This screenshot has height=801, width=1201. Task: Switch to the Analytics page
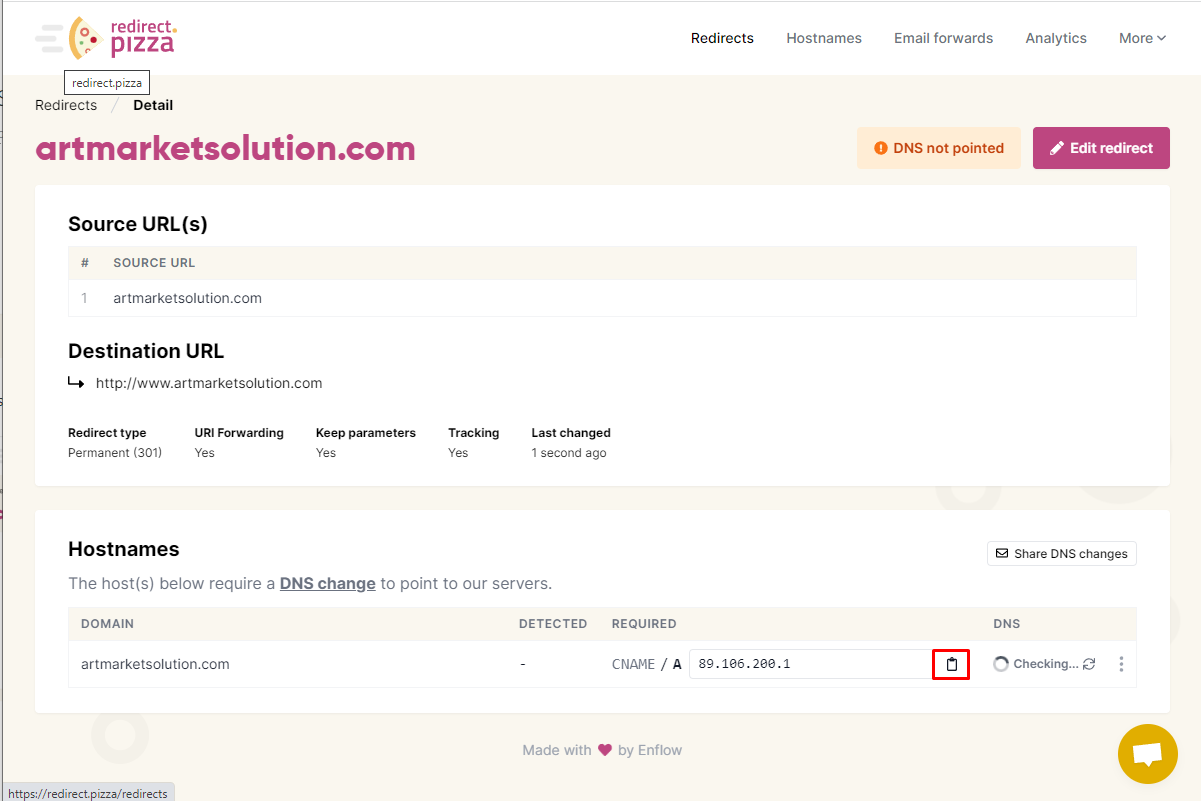click(x=1055, y=38)
